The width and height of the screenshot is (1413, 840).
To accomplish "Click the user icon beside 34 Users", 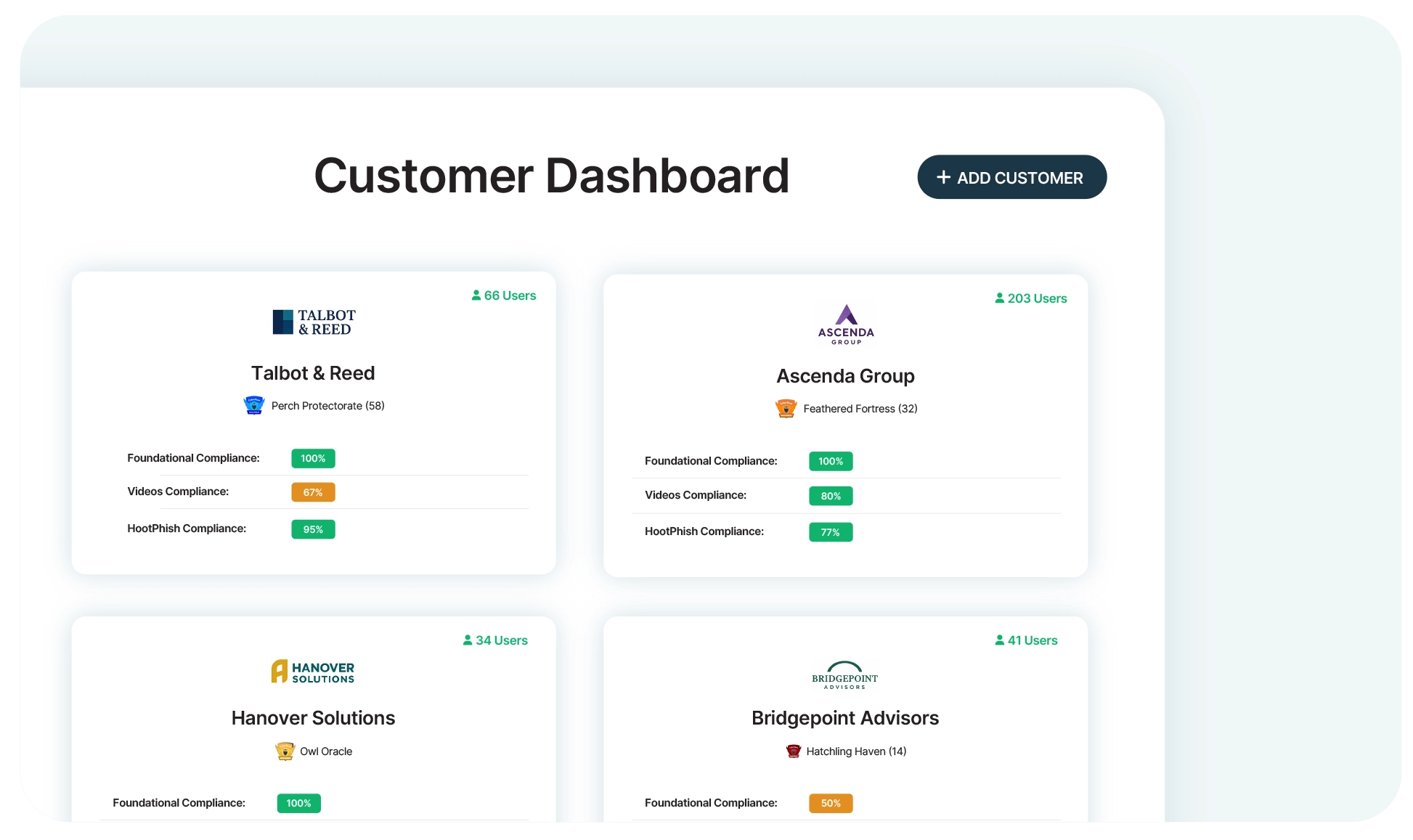I will pyautogui.click(x=468, y=640).
